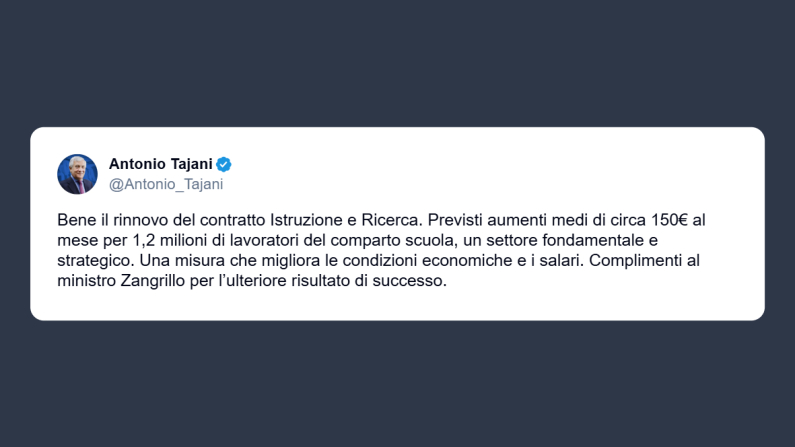
Task: Click the word "Bene" starting the tweet
Action: pos(73,219)
